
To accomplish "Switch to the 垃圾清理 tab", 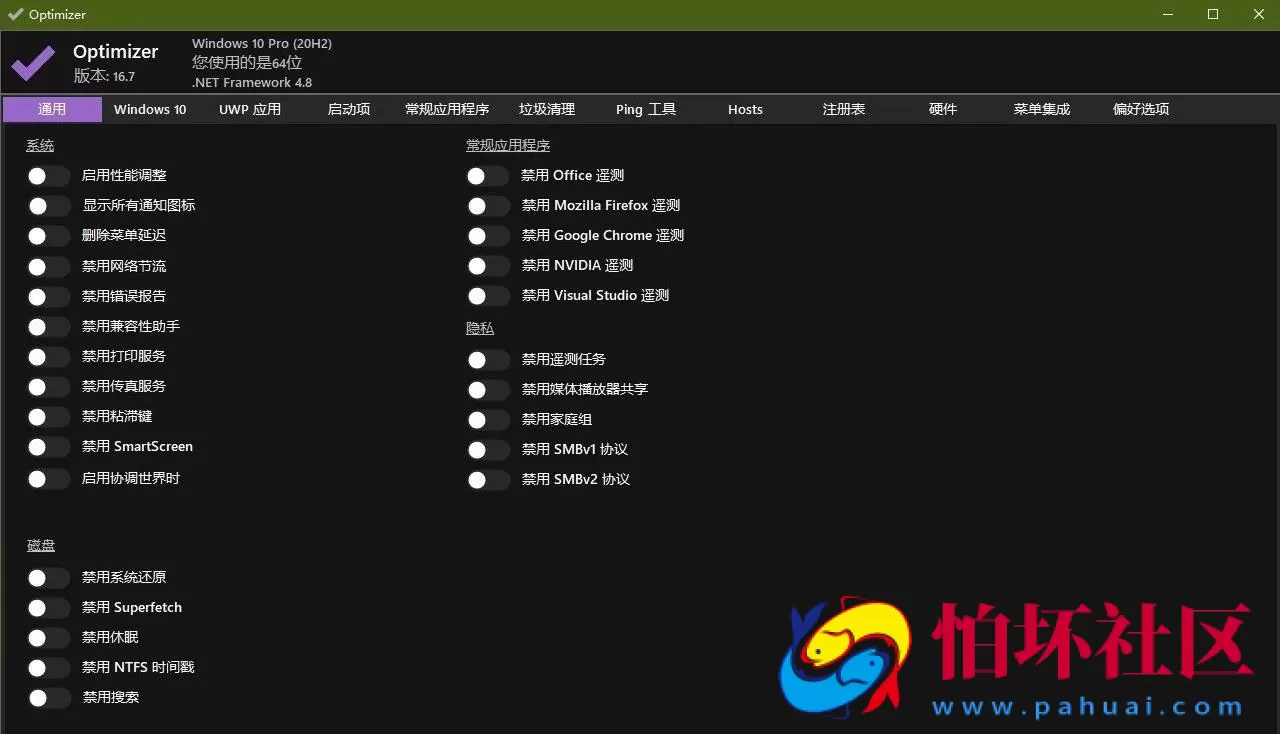I will 547,109.
